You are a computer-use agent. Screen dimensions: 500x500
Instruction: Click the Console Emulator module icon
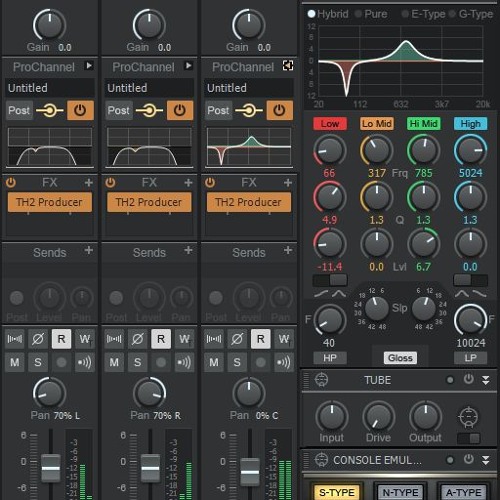coord(321,460)
